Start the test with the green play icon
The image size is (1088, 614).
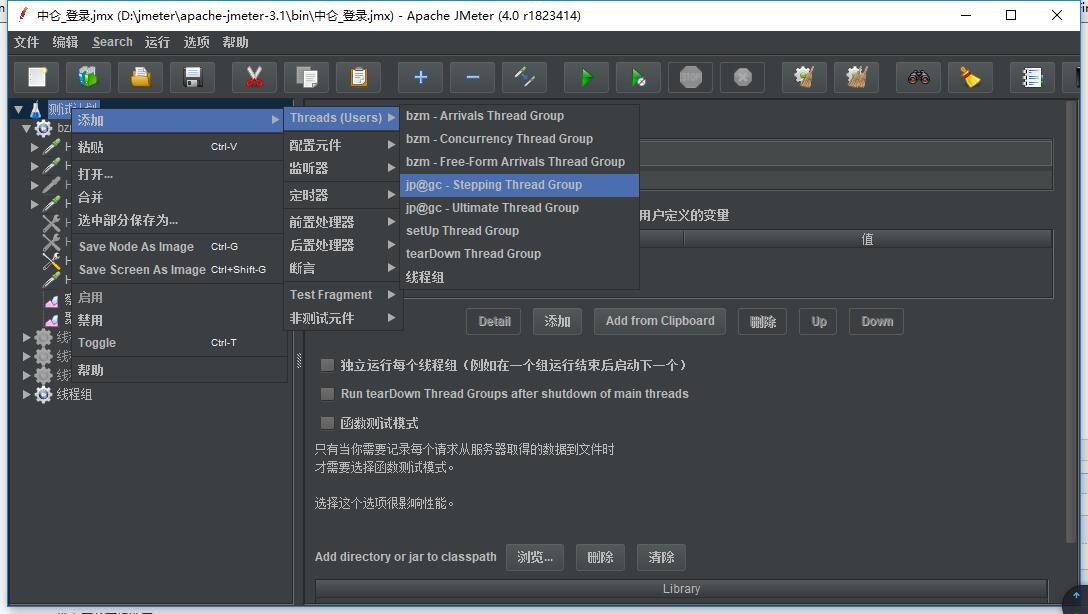[x=586, y=77]
